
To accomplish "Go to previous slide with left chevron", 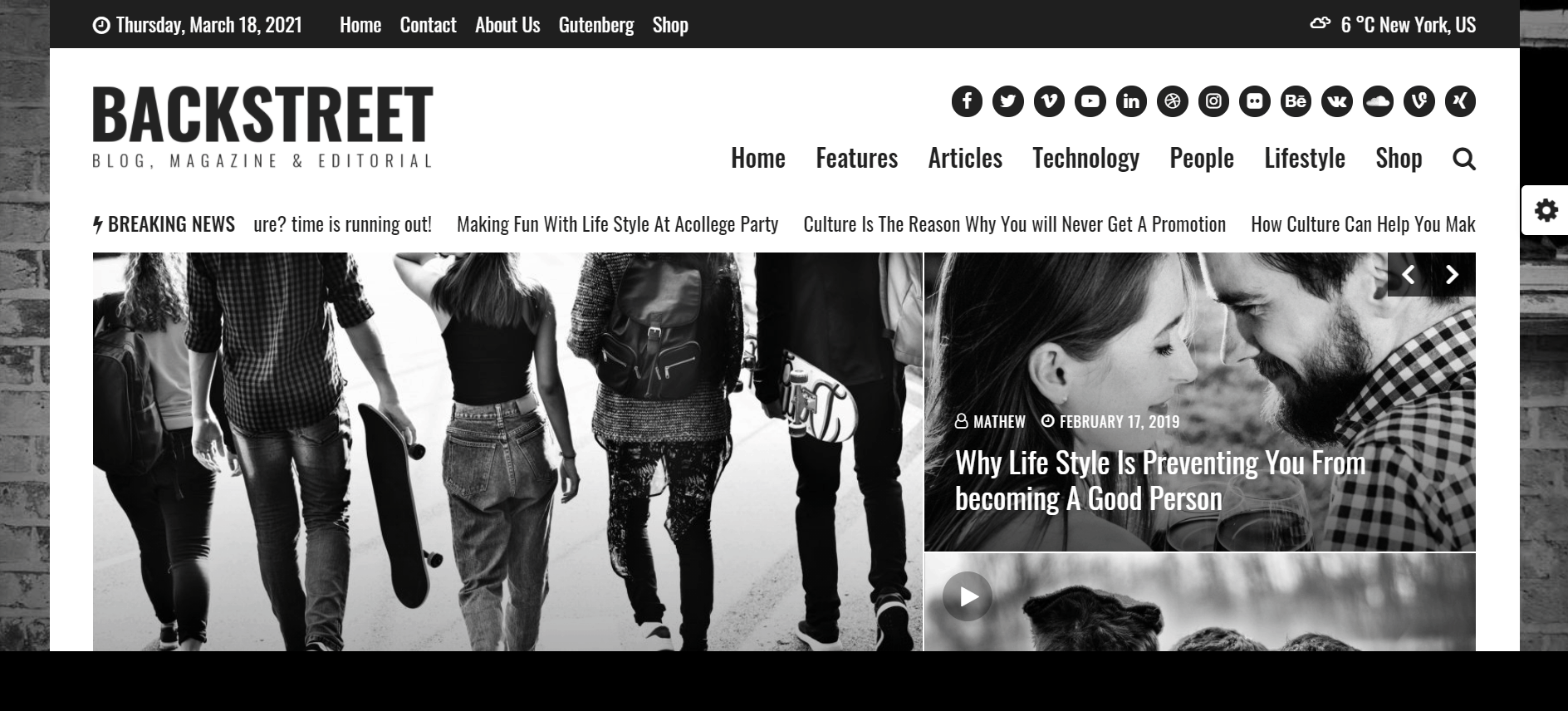I will click(1409, 275).
